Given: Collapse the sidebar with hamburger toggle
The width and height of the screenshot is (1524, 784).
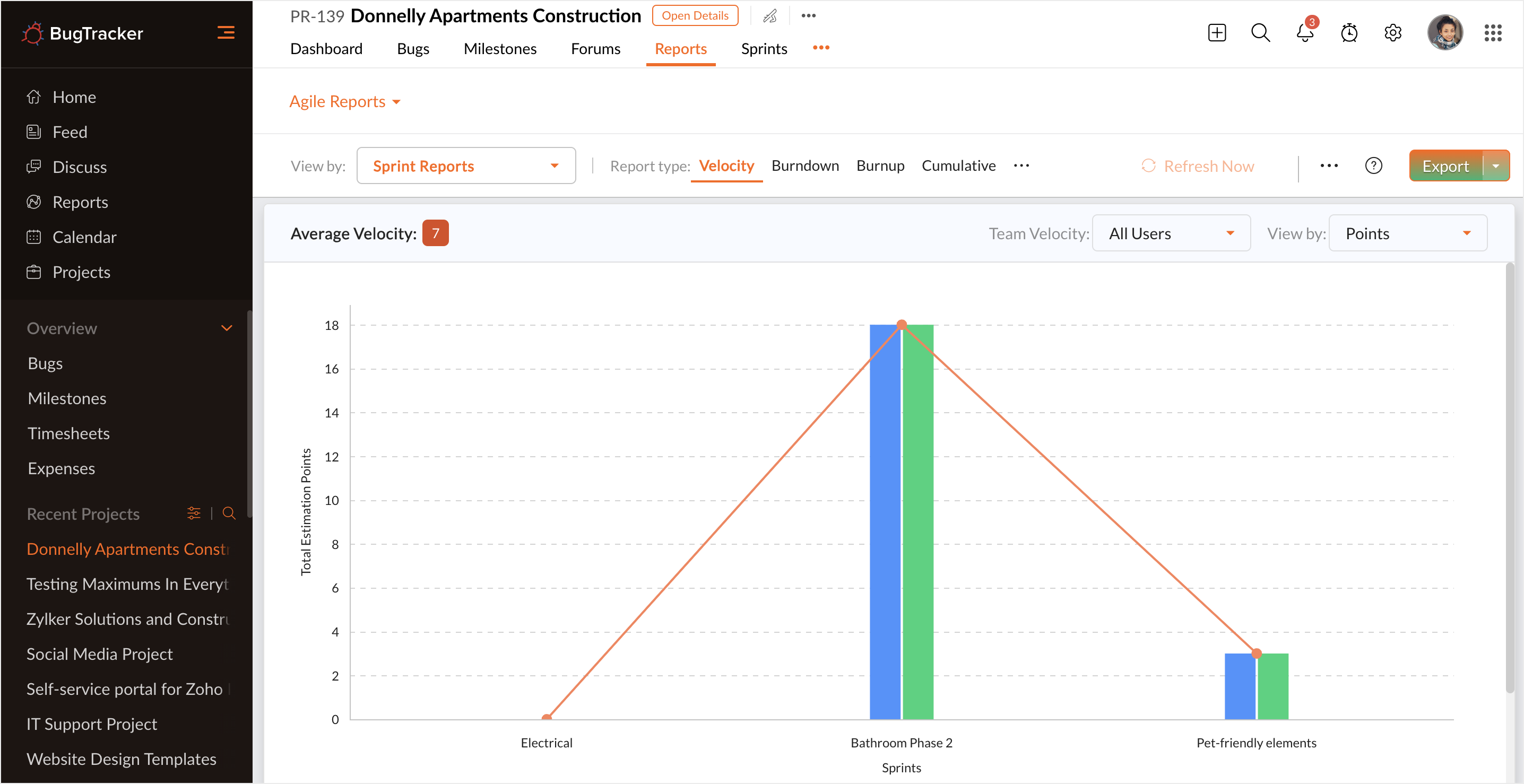Looking at the screenshot, I should pos(226,33).
